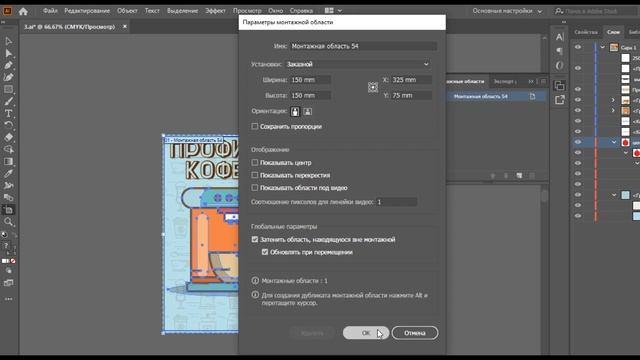Select the Rectangle tool
The width and height of the screenshot is (640, 360).
pyautogui.click(x=9, y=89)
